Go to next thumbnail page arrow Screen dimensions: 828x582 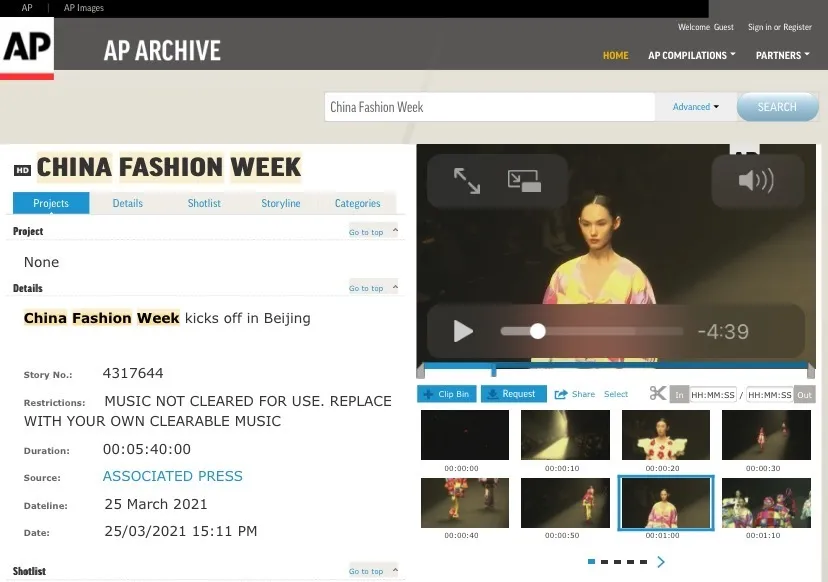pos(661,562)
